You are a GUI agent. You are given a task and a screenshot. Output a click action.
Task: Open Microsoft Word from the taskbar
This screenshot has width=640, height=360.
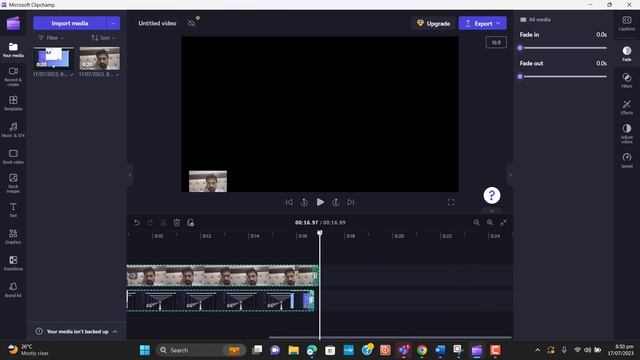pos(440,350)
